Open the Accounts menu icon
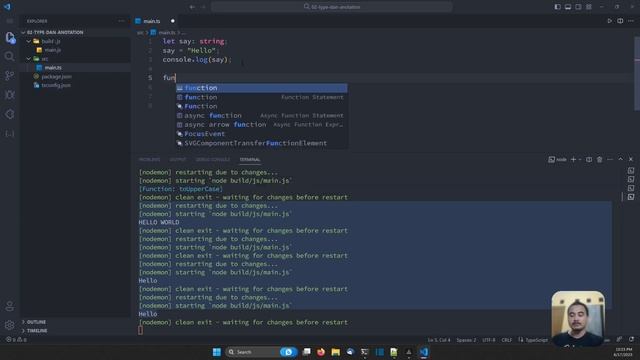640x360 pixels. 9,306
